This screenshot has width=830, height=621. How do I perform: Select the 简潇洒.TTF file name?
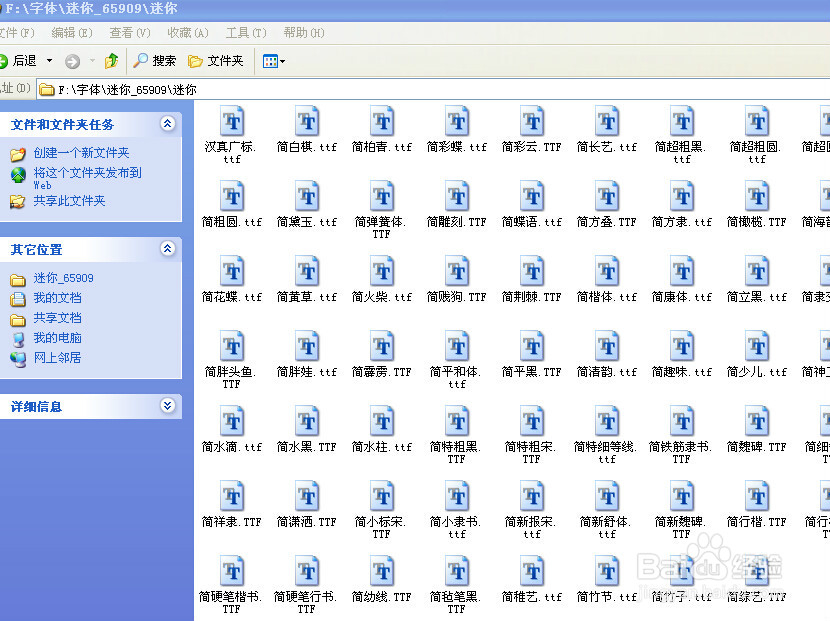coord(306,522)
